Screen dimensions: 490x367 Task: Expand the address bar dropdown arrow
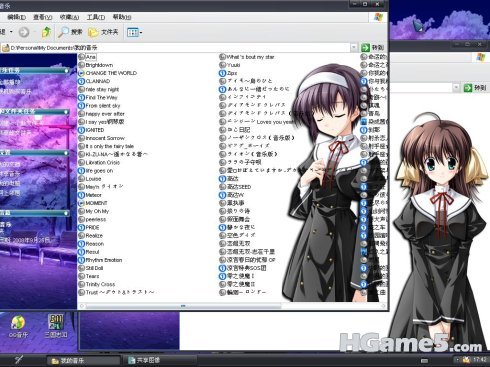tap(354, 48)
